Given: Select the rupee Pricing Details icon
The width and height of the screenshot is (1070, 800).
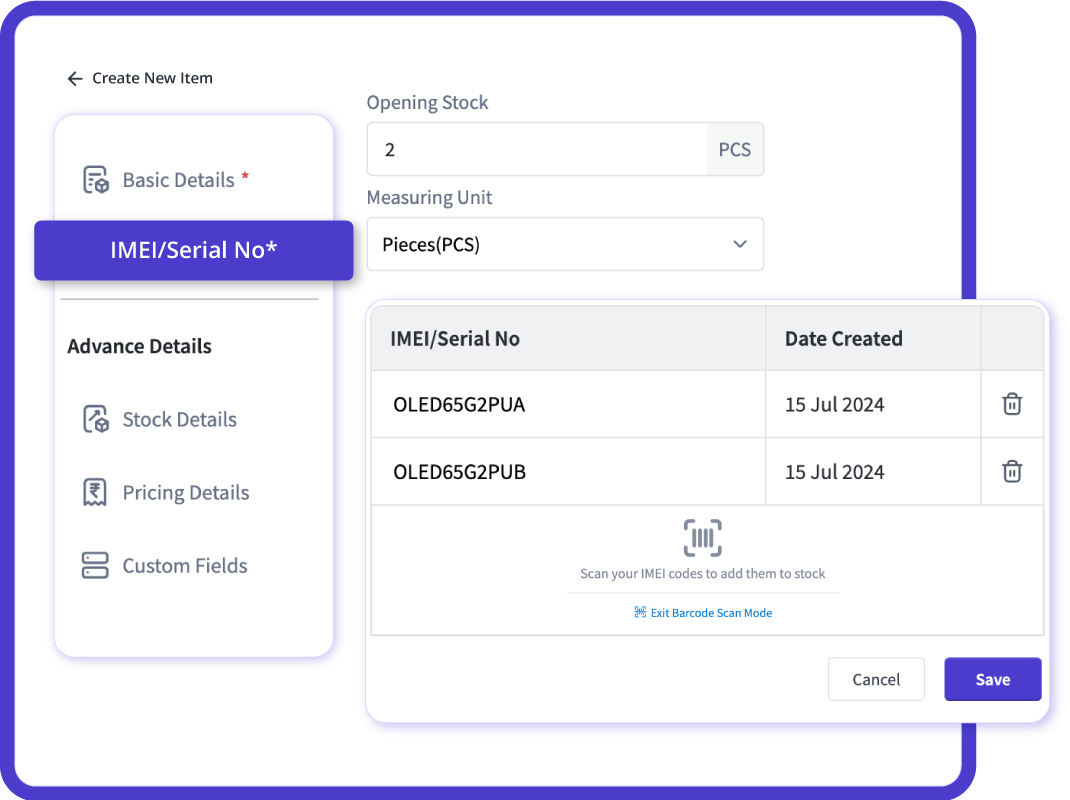Looking at the screenshot, I should click(x=95, y=492).
